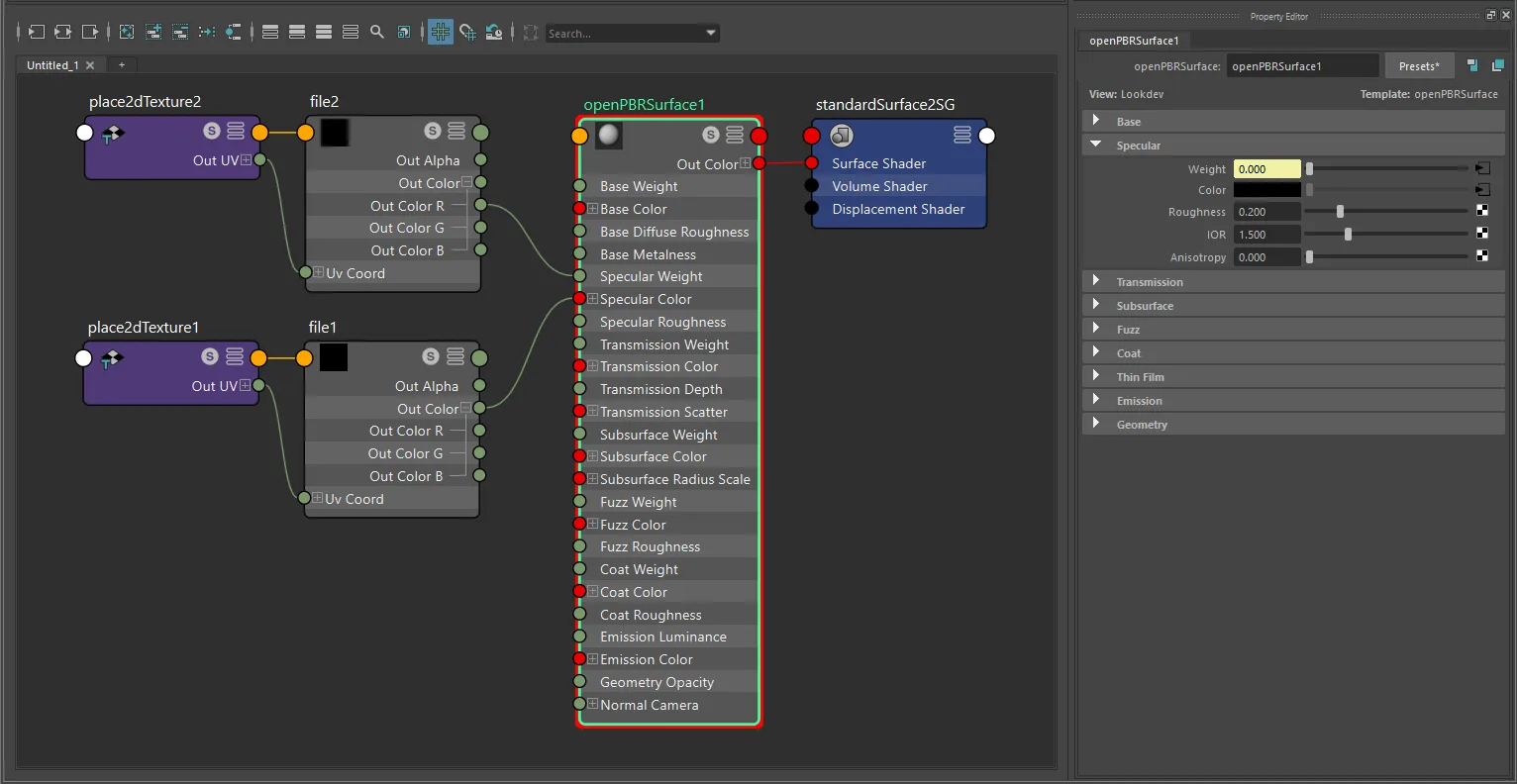Click the input connections toolbar icon
Image resolution: width=1517 pixels, height=784 pixels.
coord(36,33)
